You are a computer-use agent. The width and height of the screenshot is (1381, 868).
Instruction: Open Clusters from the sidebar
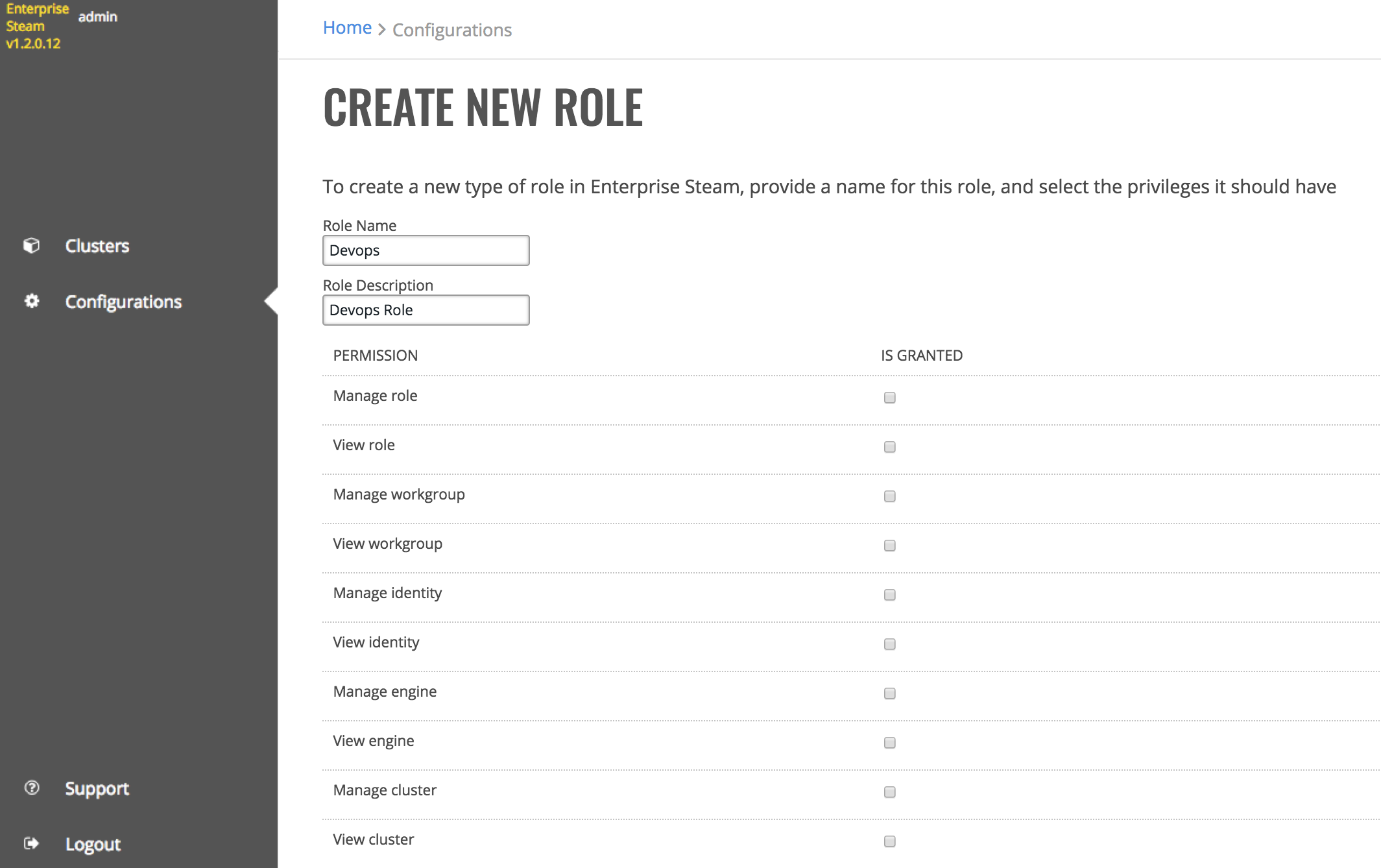pyautogui.click(x=97, y=246)
